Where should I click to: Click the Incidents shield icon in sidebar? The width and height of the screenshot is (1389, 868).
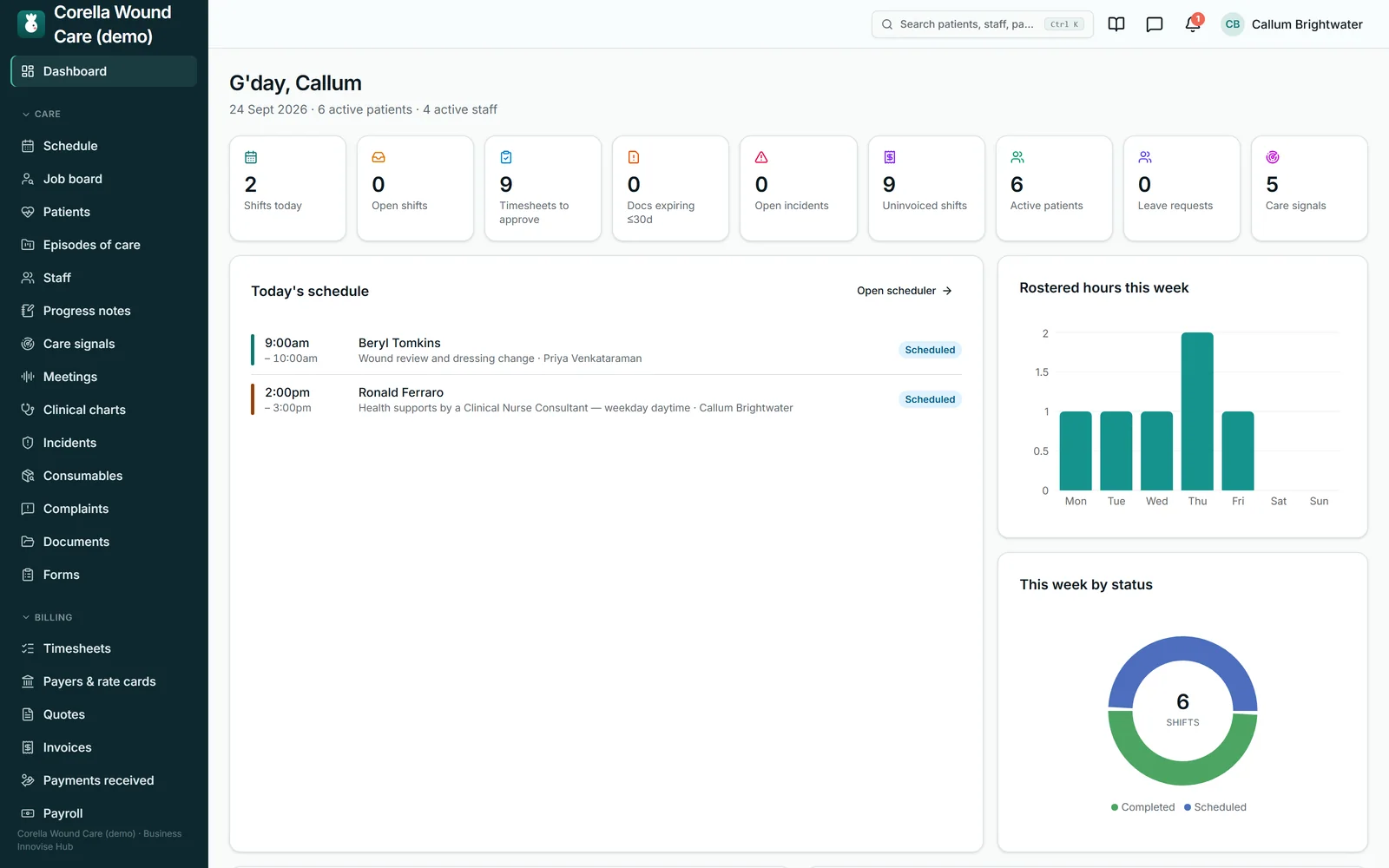pos(28,443)
